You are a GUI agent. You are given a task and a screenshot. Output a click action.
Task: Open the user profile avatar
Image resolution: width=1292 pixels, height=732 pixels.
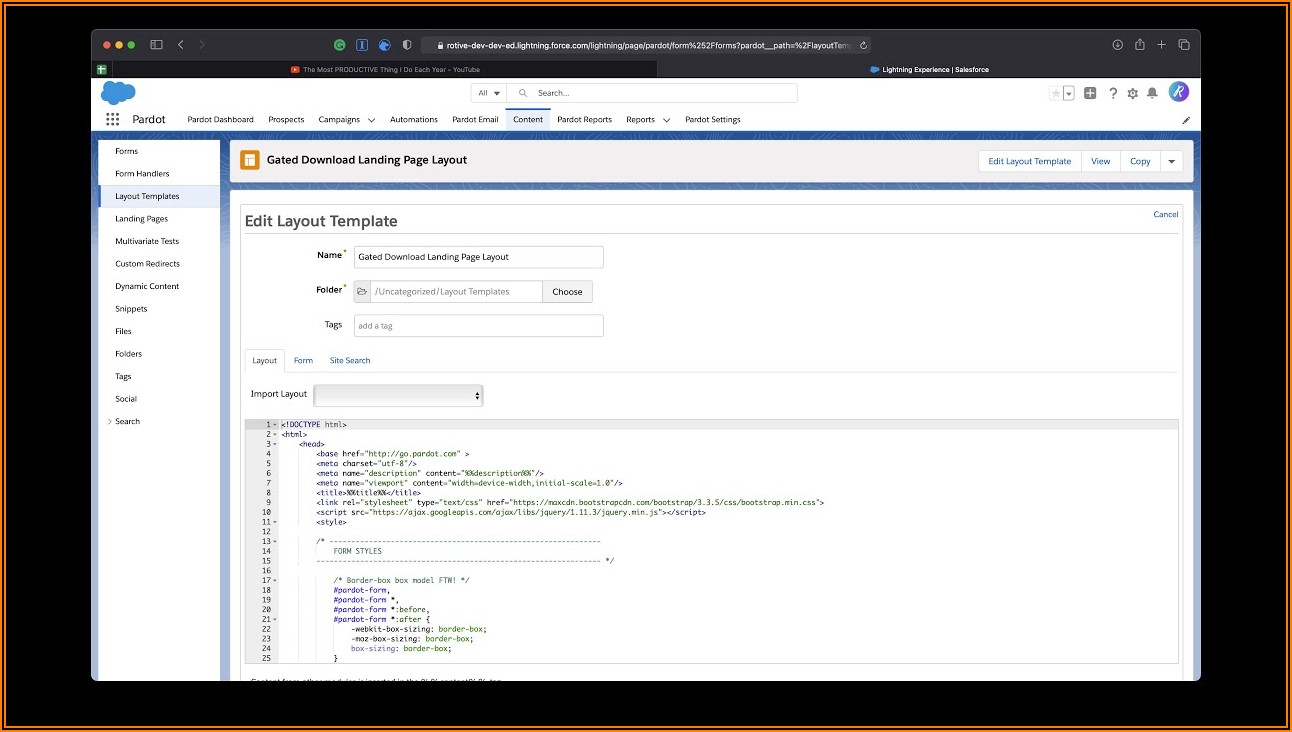pyautogui.click(x=1178, y=92)
